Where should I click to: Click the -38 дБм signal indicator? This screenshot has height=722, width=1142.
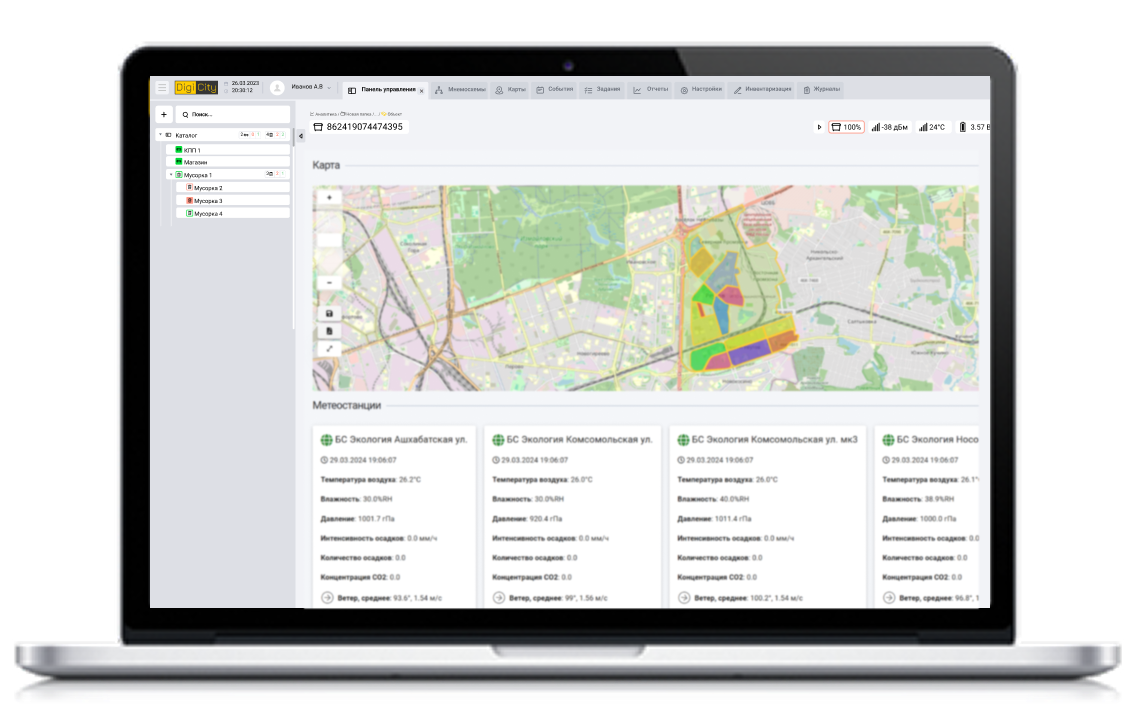(x=889, y=127)
